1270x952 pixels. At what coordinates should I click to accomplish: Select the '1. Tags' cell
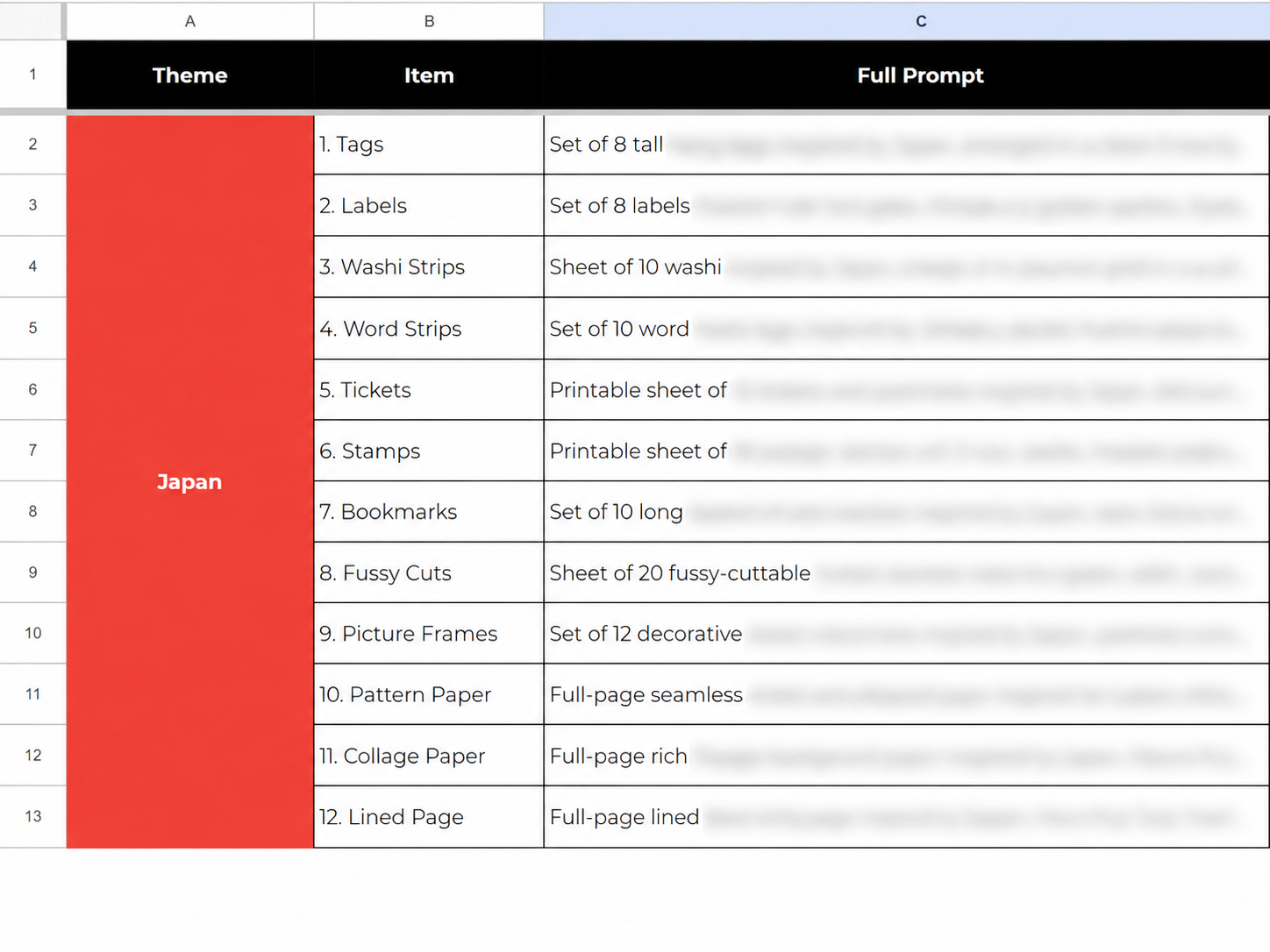[x=429, y=145]
